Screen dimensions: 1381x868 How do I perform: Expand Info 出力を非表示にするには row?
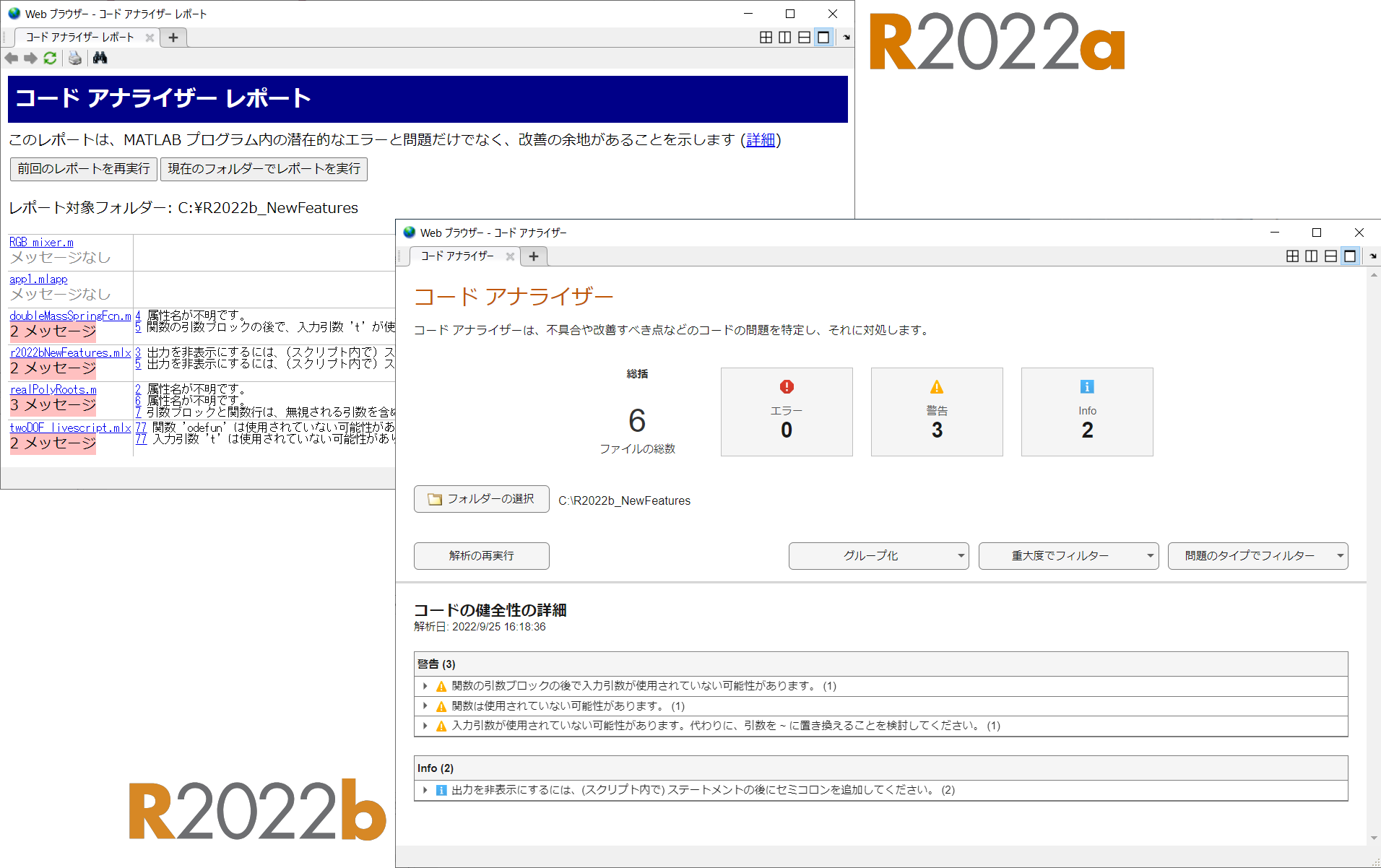point(425,790)
